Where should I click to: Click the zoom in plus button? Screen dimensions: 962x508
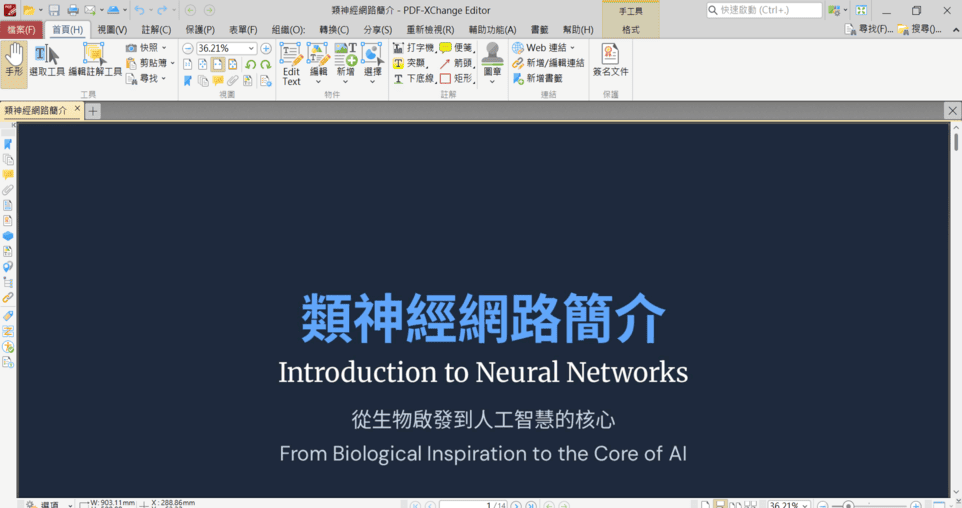pos(266,48)
